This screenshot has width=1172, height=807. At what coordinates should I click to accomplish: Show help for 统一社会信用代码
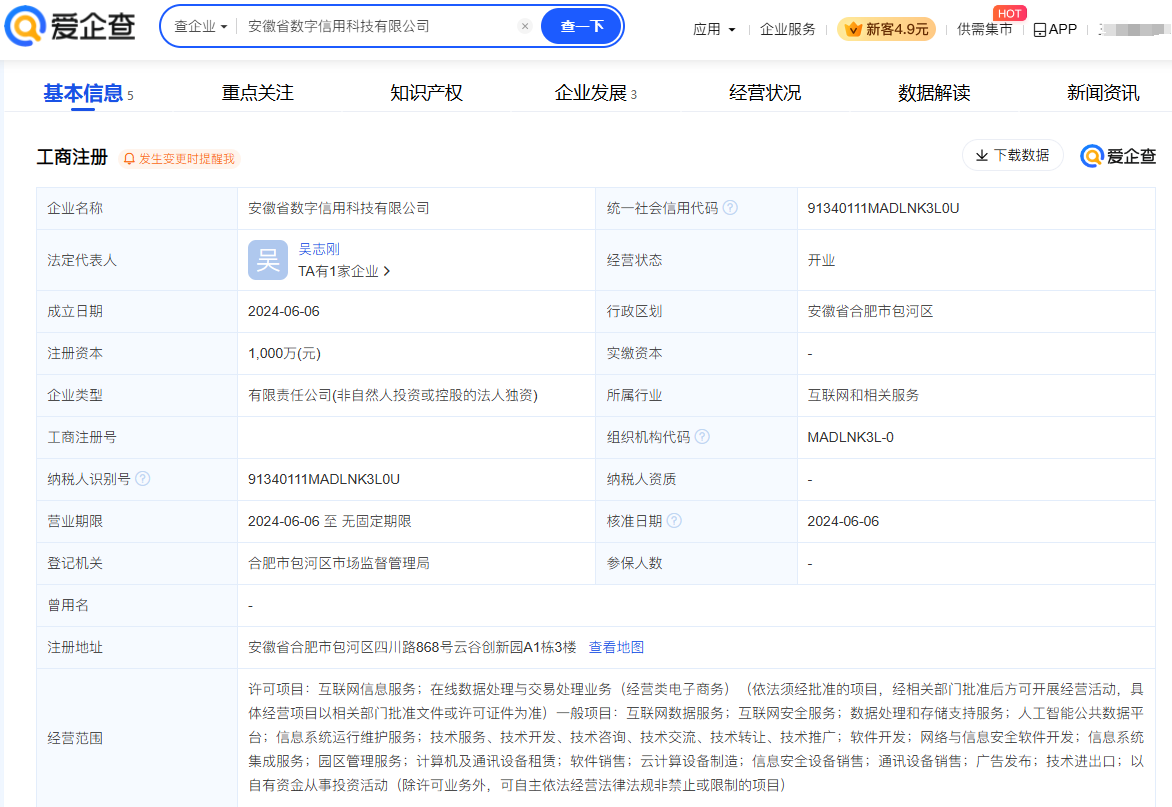tap(730, 208)
